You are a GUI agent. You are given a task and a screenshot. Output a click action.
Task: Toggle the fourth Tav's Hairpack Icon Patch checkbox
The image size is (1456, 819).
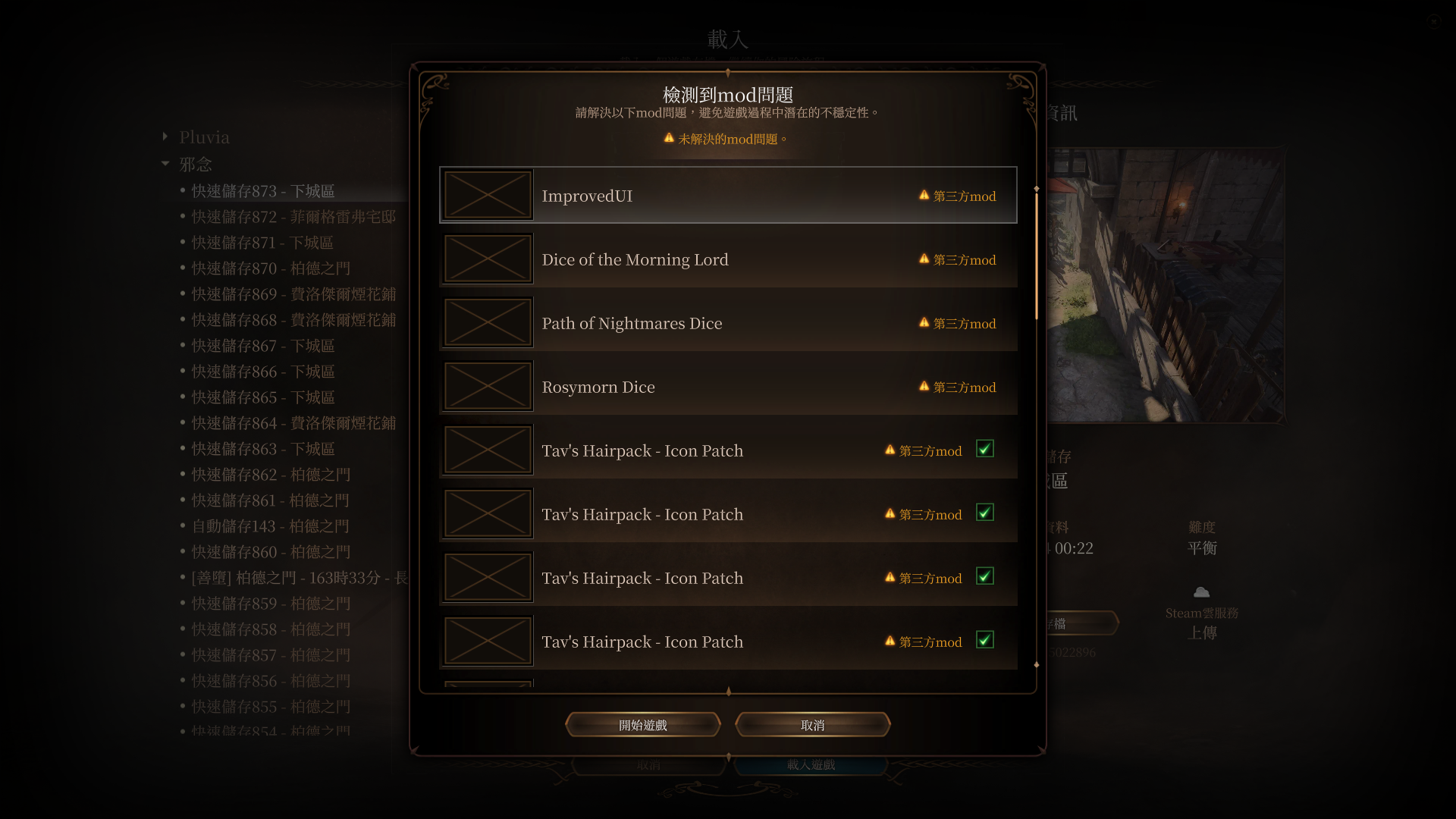pyautogui.click(x=985, y=640)
